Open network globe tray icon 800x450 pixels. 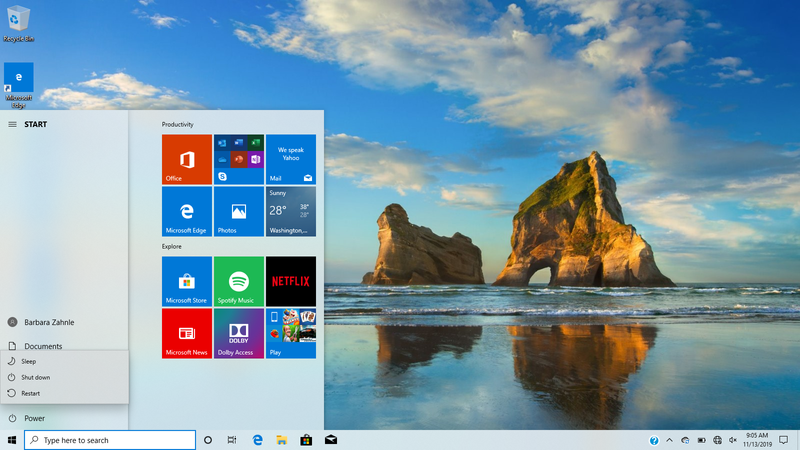tap(717, 440)
